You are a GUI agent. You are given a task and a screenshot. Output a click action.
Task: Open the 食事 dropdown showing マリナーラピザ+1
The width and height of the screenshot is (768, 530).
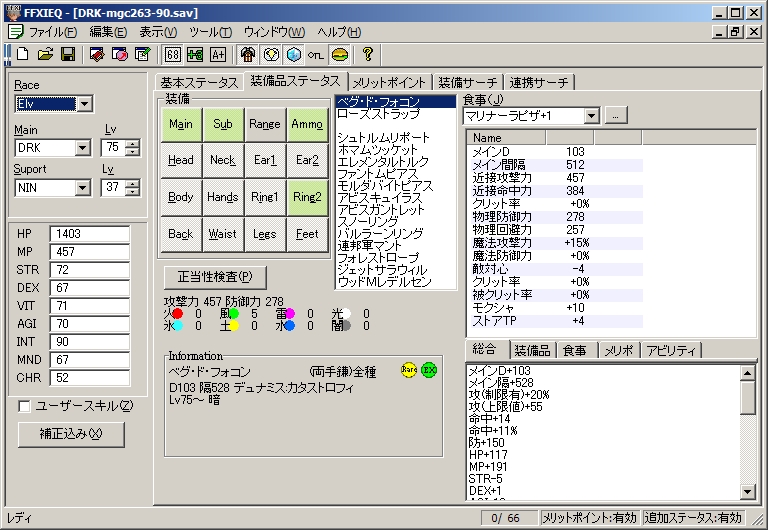click(x=592, y=116)
